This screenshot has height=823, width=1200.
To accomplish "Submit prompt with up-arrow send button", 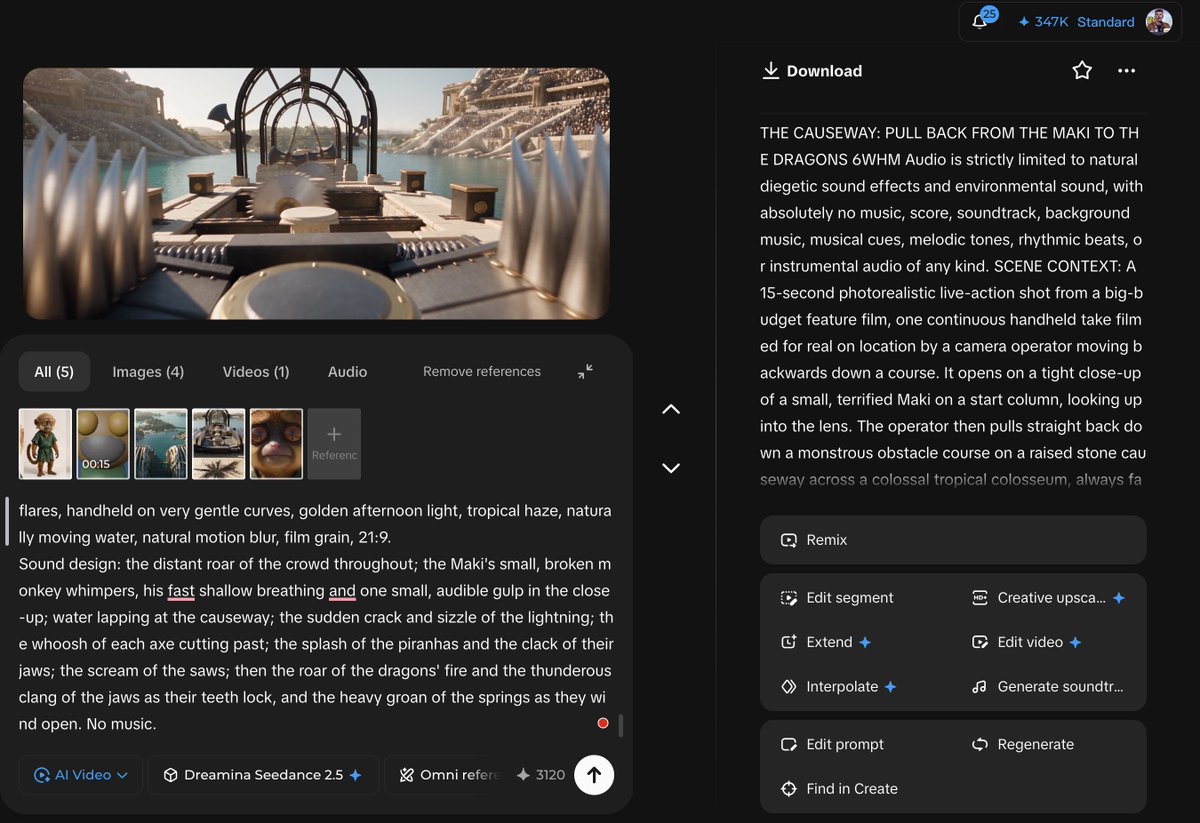I will (594, 775).
